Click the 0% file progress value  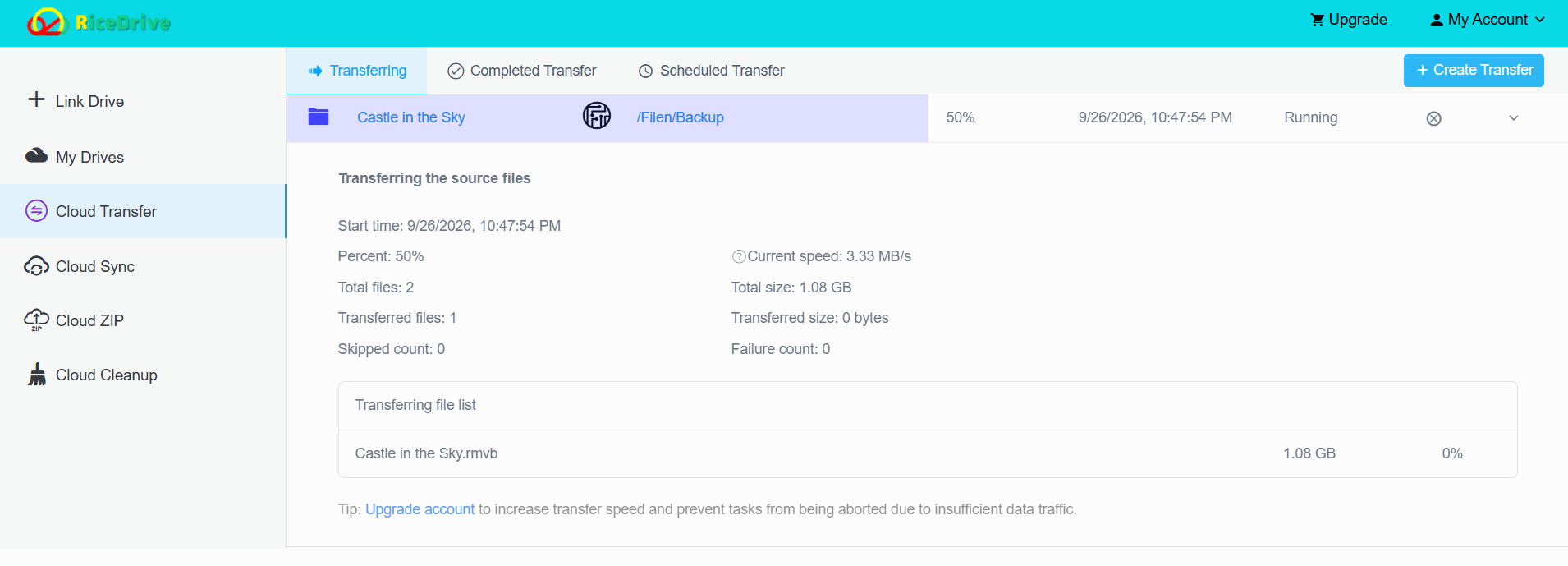pyautogui.click(x=1452, y=453)
